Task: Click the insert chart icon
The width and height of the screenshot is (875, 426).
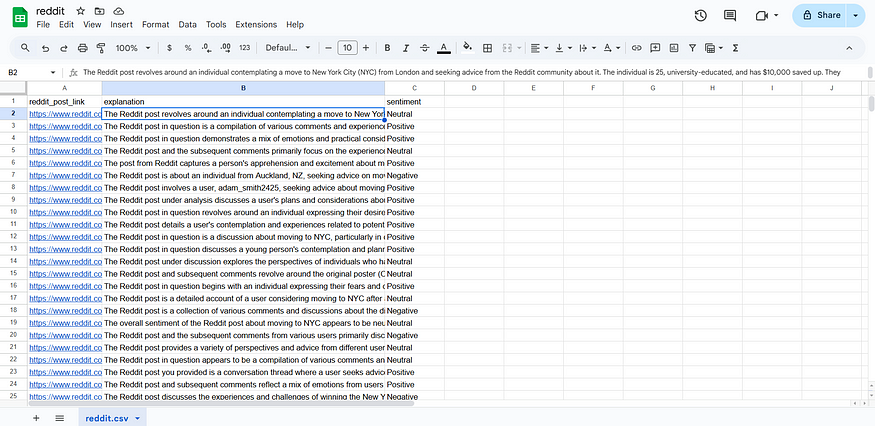Action: tap(674, 48)
